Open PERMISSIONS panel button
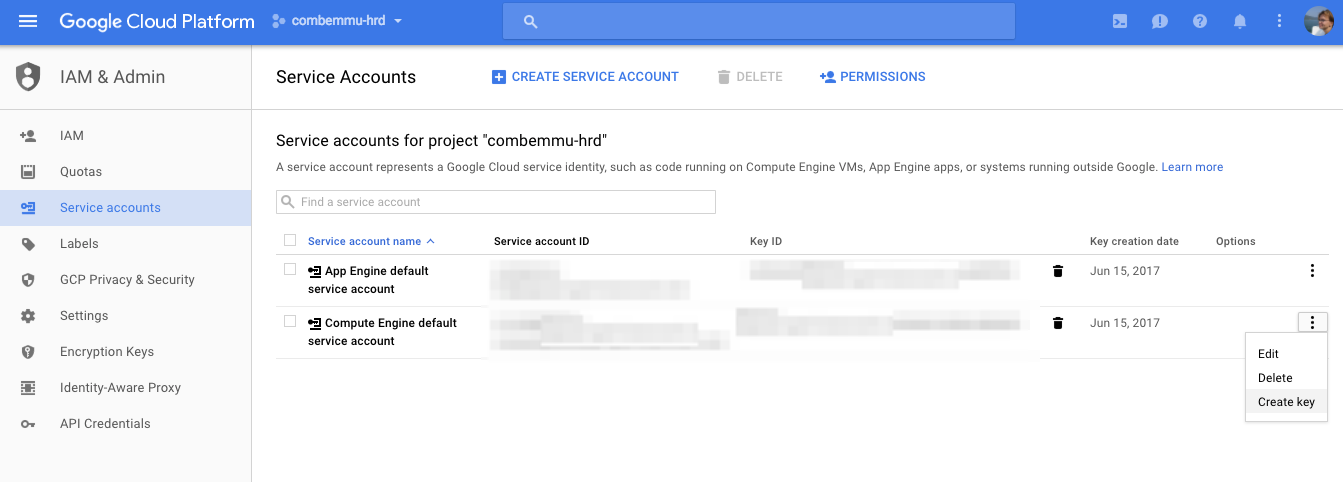Viewport: 1343px width, 482px height. [872, 77]
